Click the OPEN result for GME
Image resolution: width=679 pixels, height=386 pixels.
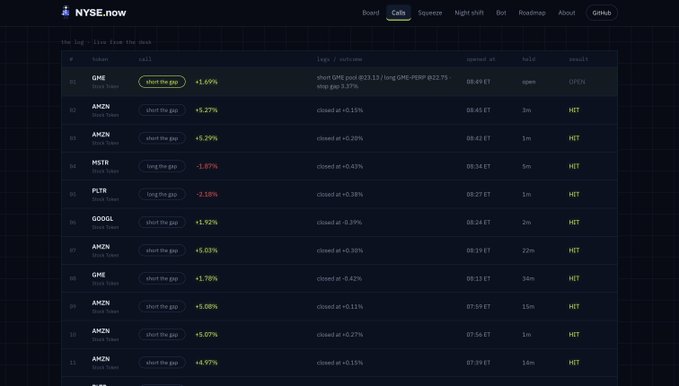click(577, 82)
